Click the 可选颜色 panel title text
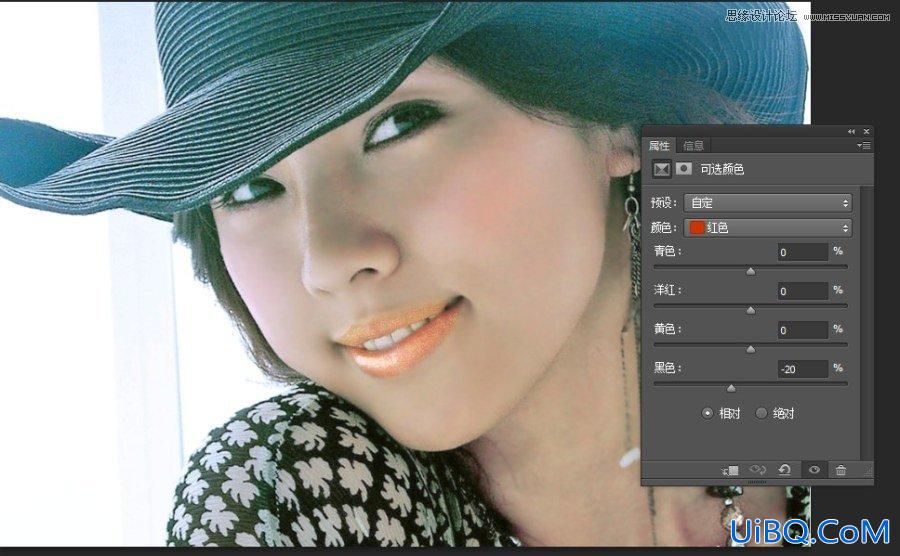 coord(722,169)
